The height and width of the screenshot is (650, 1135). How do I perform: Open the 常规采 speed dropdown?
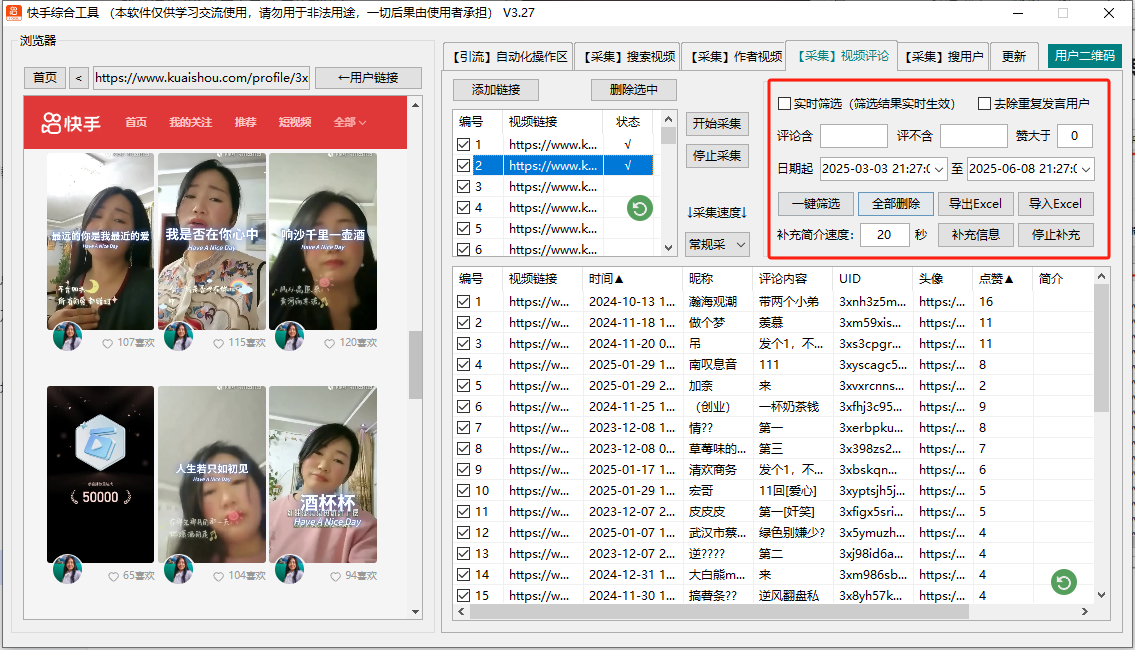tap(719, 244)
